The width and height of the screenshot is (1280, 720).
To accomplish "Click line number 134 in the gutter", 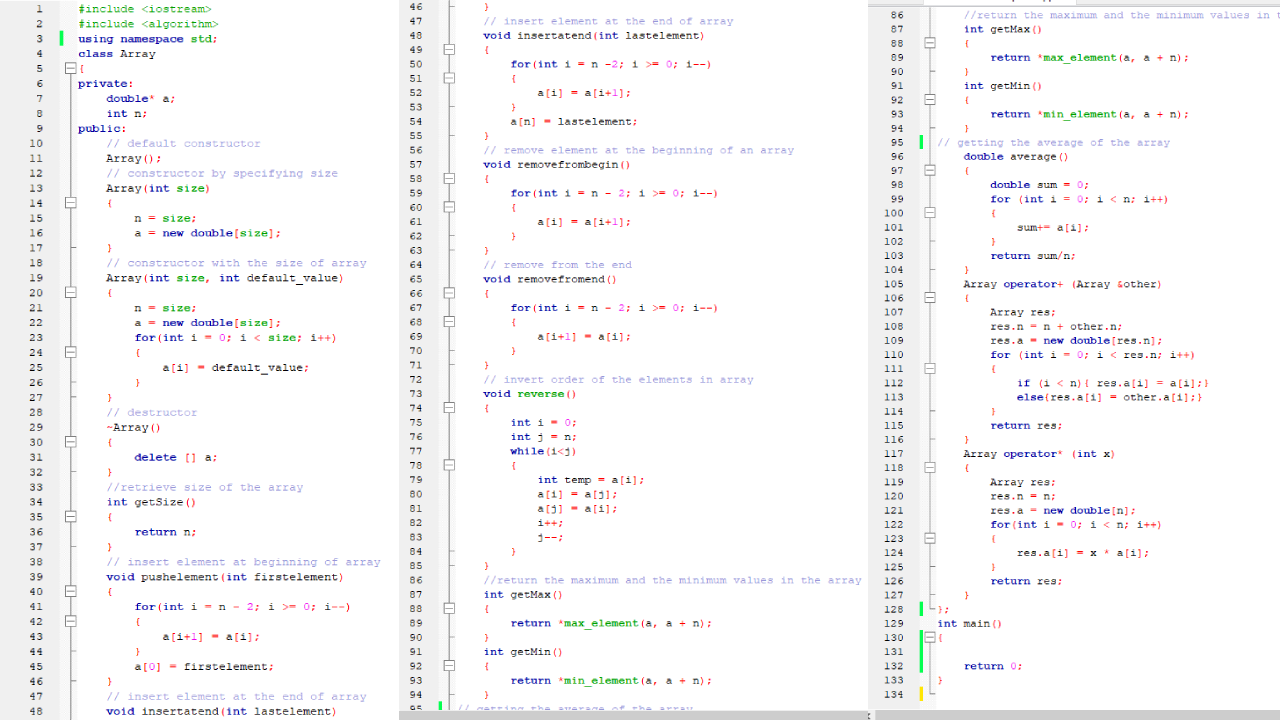I will 894,695.
